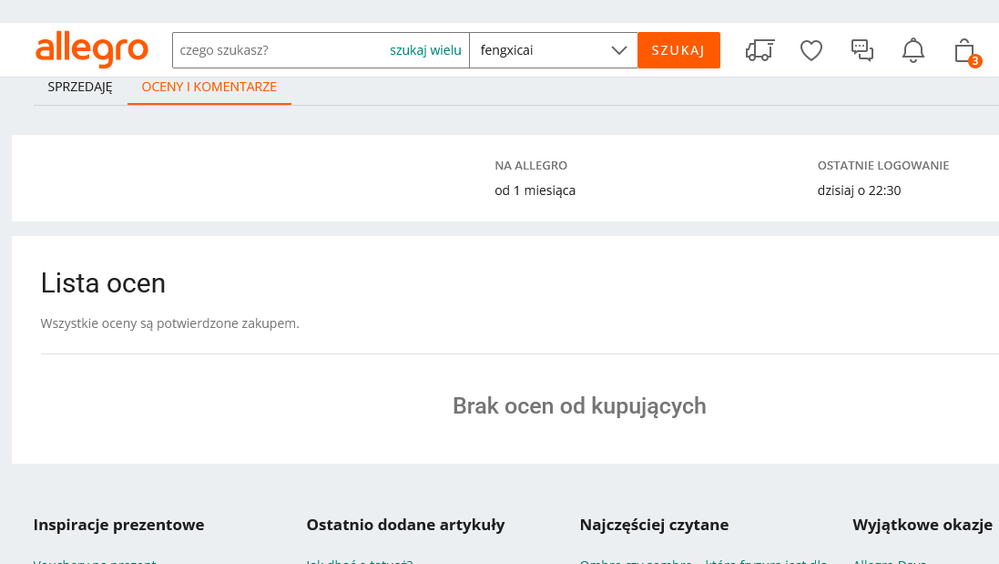
Task: Click the 'Najczęściej czytane' footer heading
Action: click(x=654, y=524)
